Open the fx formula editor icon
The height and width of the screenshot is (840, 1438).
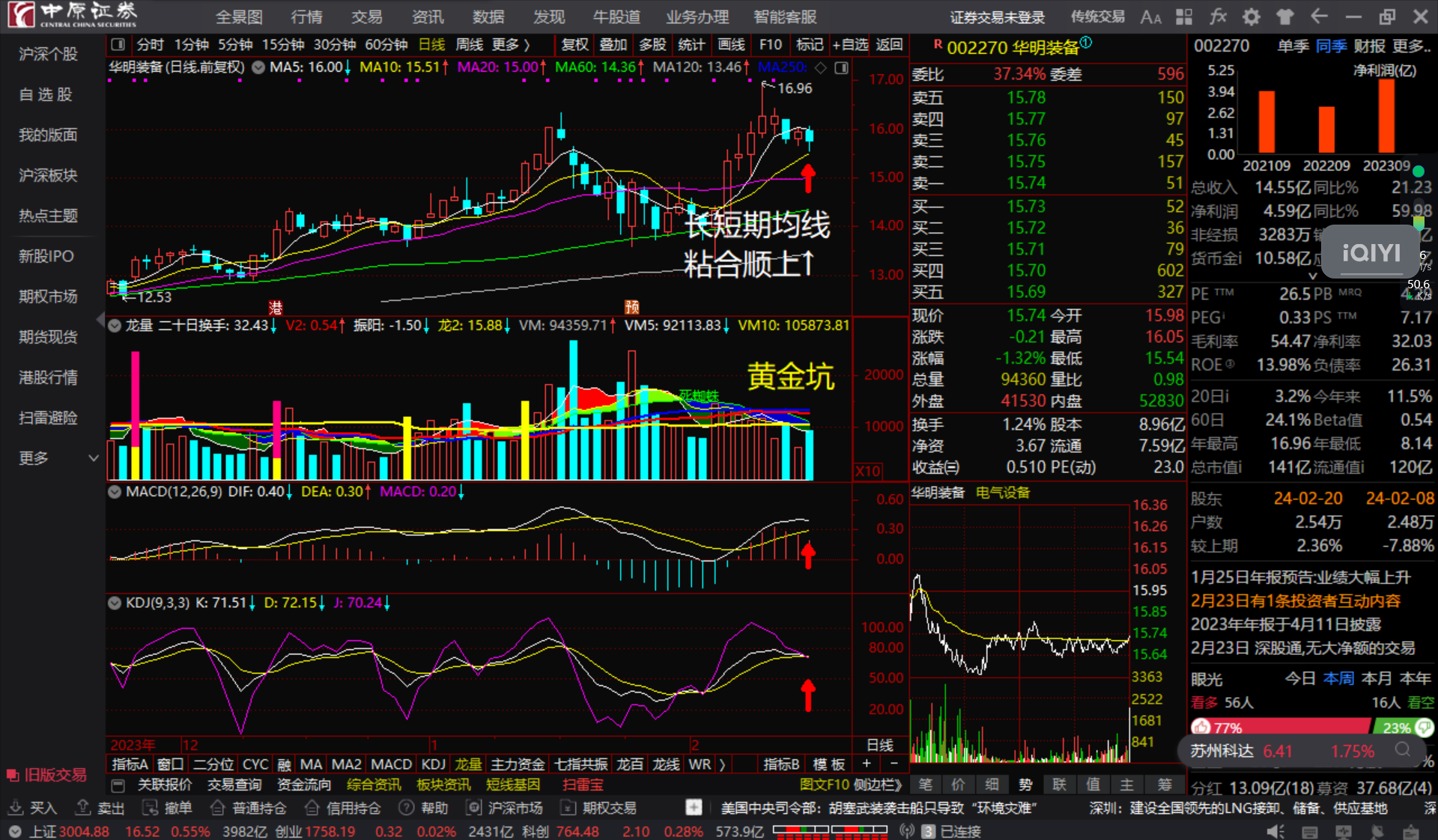coord(1218,17)
